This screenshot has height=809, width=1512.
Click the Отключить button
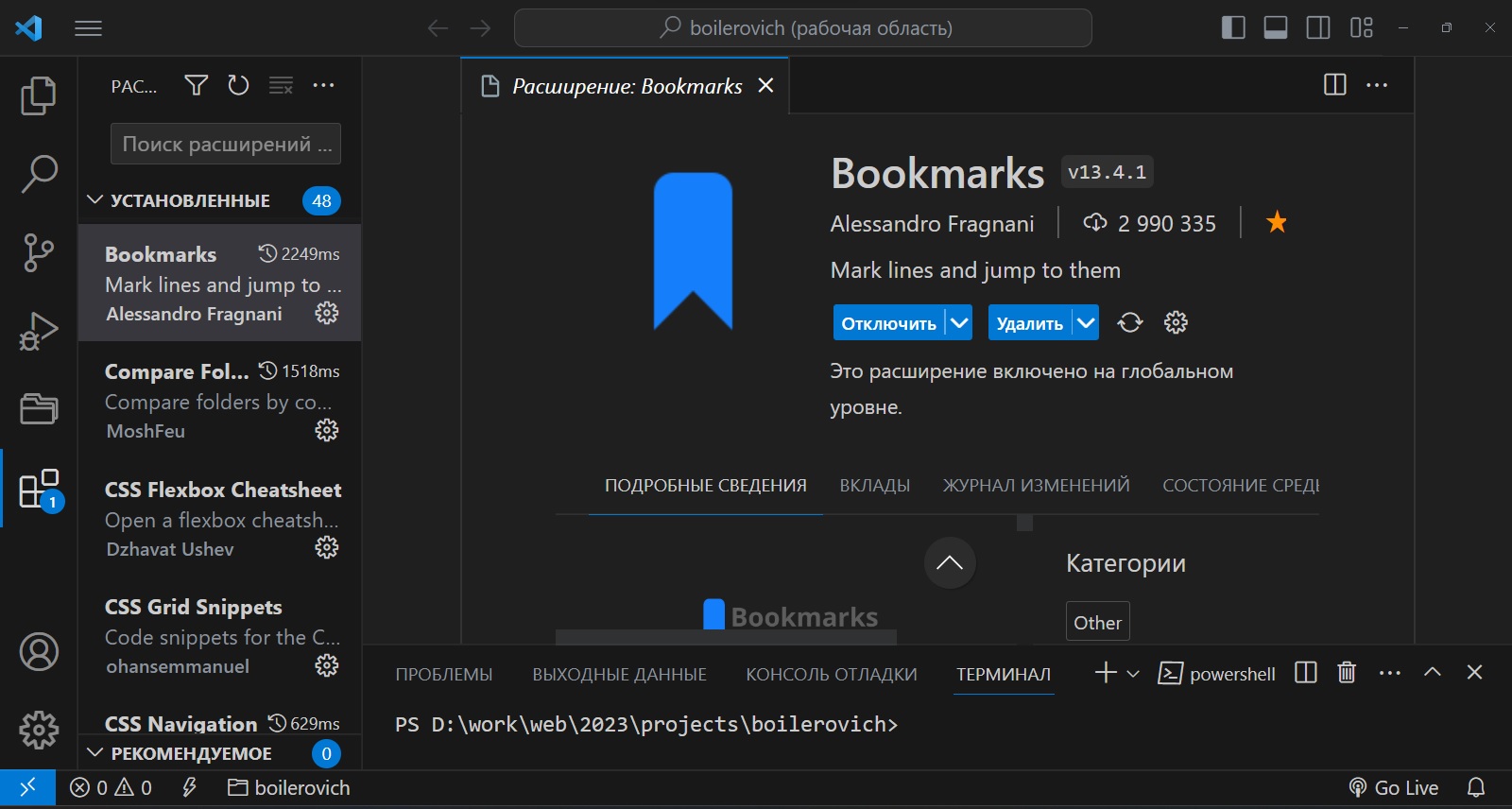pos(888,323)
